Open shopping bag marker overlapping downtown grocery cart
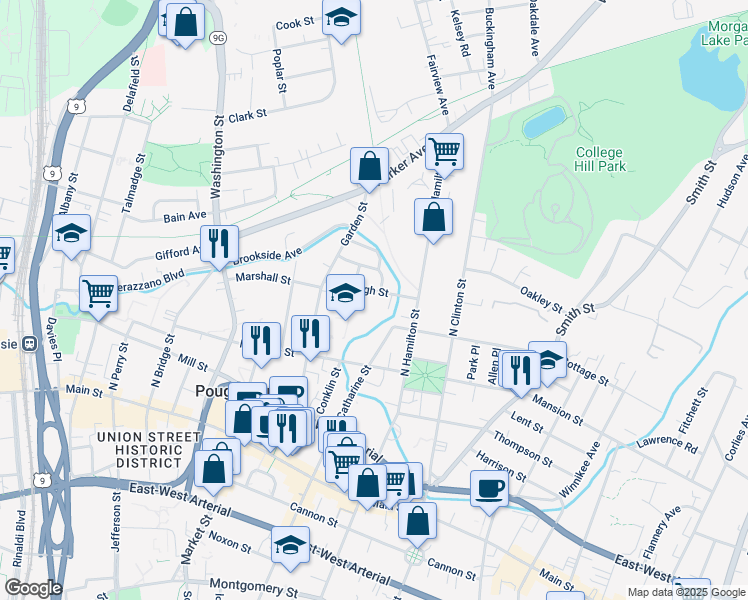The height and width of the screenshot is (600, 748). tap(368, 484)
